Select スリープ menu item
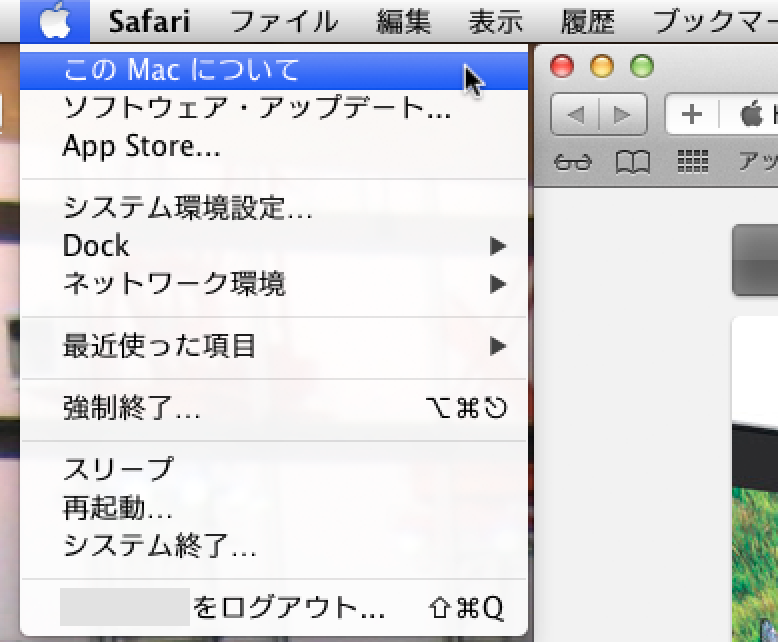 coord(273,469)
